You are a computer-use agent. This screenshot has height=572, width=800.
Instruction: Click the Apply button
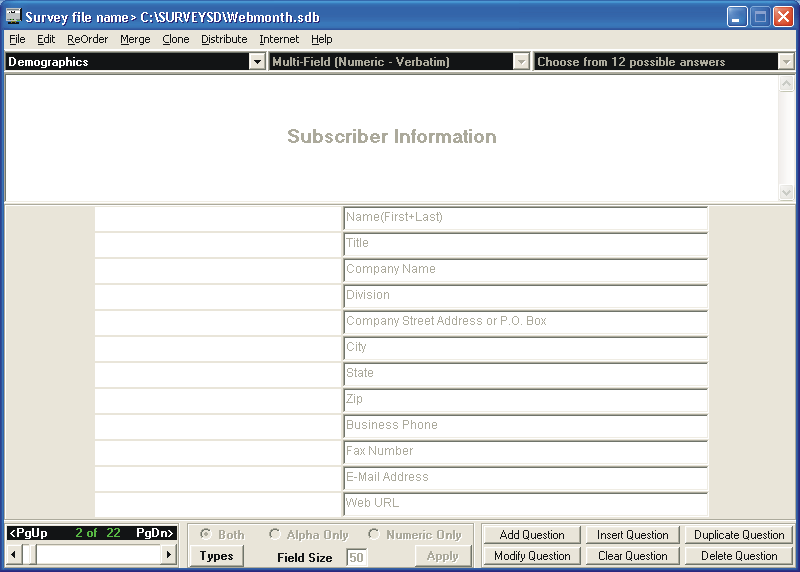click(442, 556)
